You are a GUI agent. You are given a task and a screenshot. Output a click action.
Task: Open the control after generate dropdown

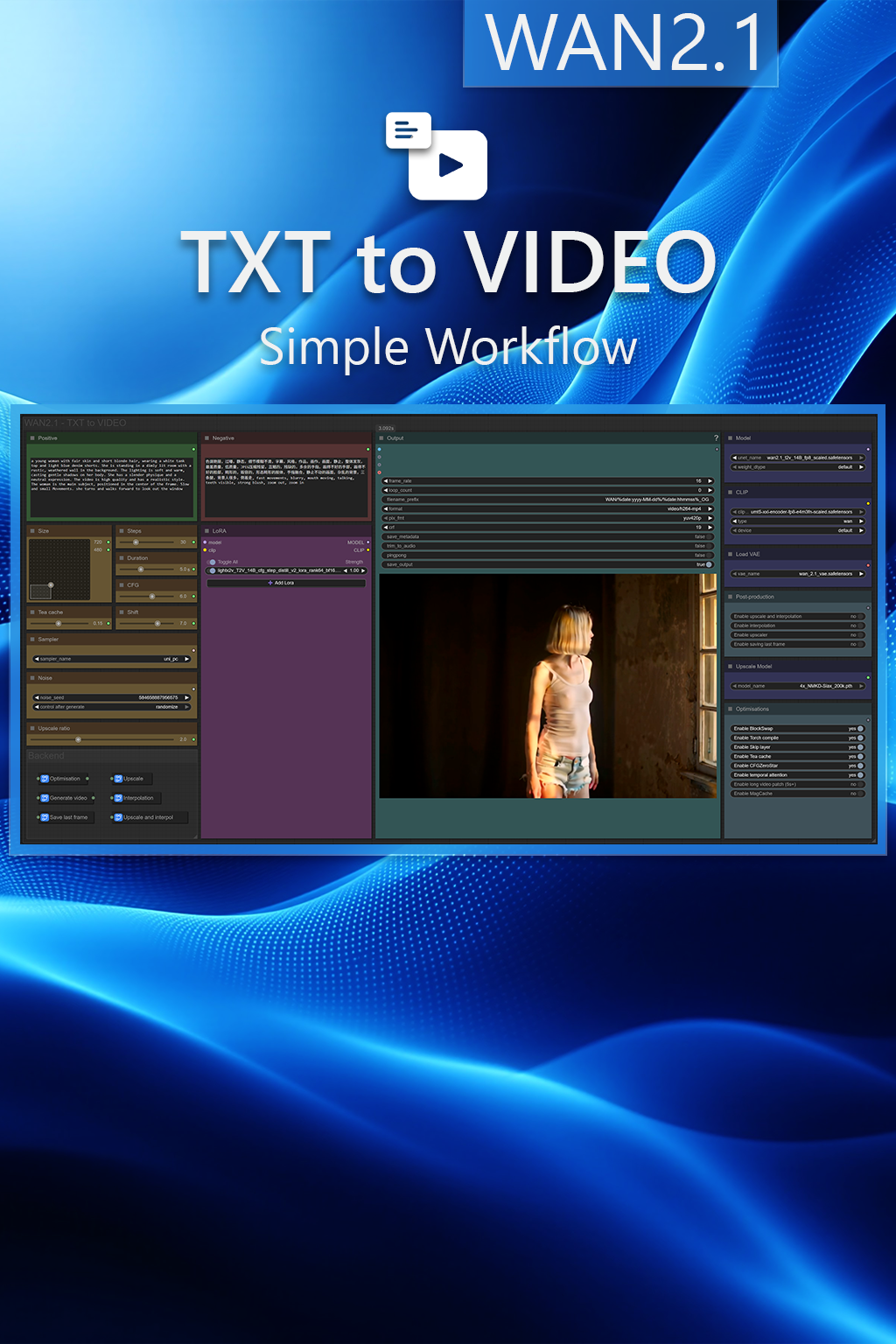(x=112, y=707)
